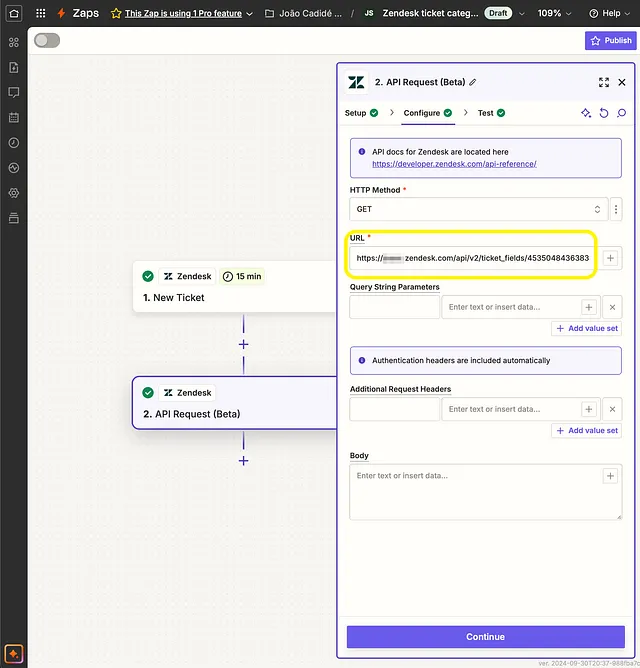Viewport: 640px width, 668px height.
Task: Click into the URL input field
Action: [473, 258]
